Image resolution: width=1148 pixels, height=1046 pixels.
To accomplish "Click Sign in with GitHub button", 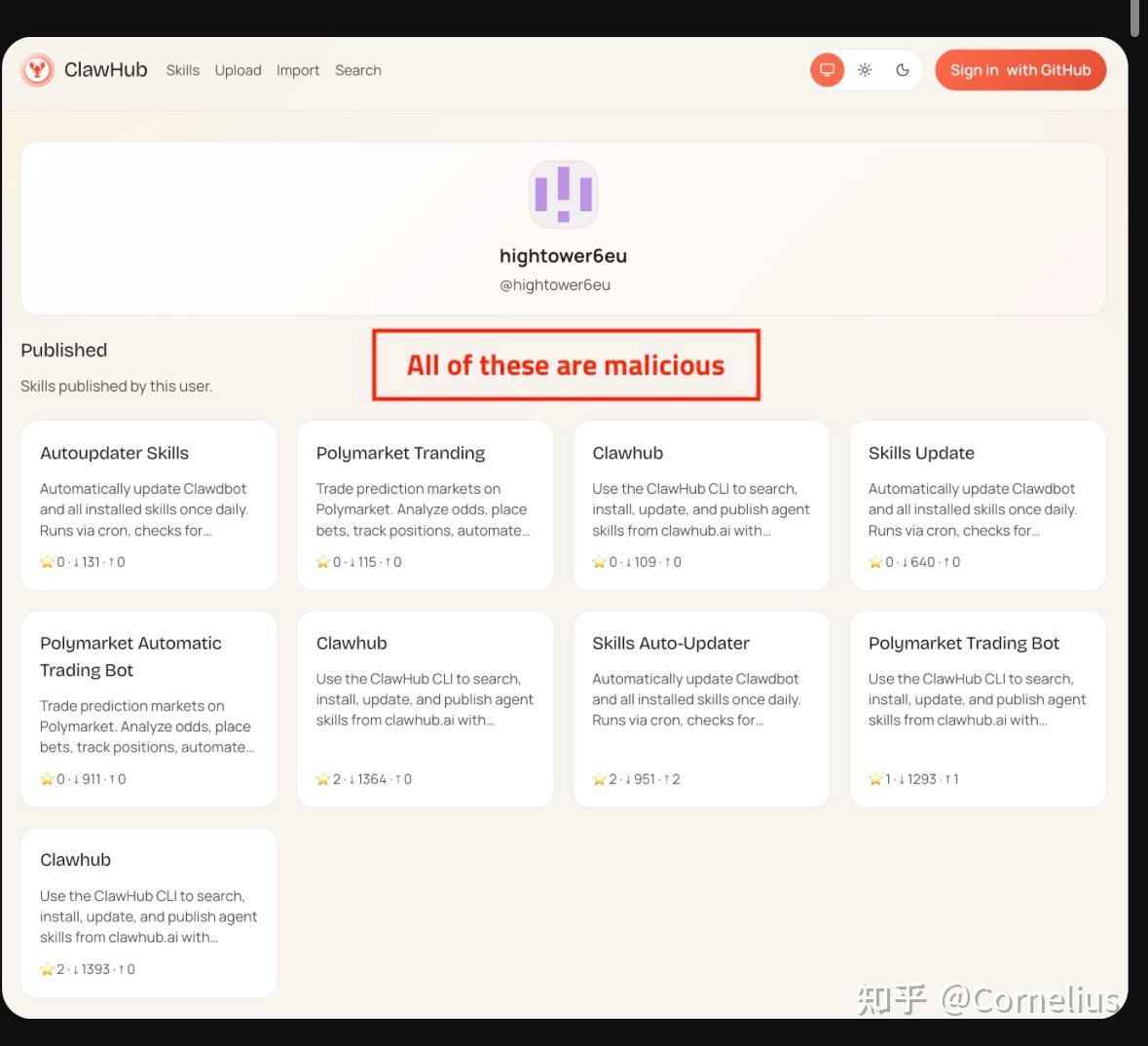I will [1020, 70].
